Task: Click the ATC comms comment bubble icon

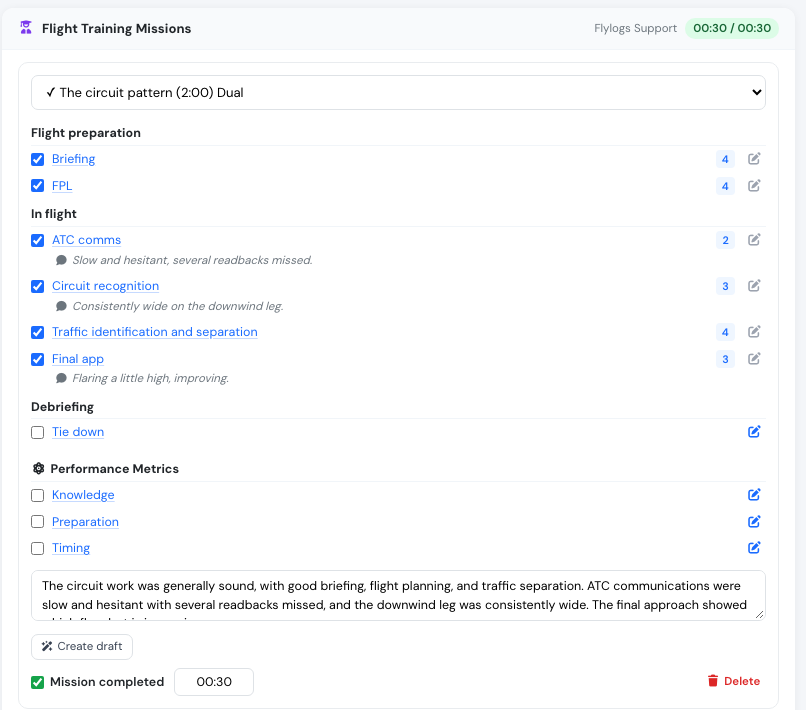Action: pyautogui.click(x=61, y=260)
